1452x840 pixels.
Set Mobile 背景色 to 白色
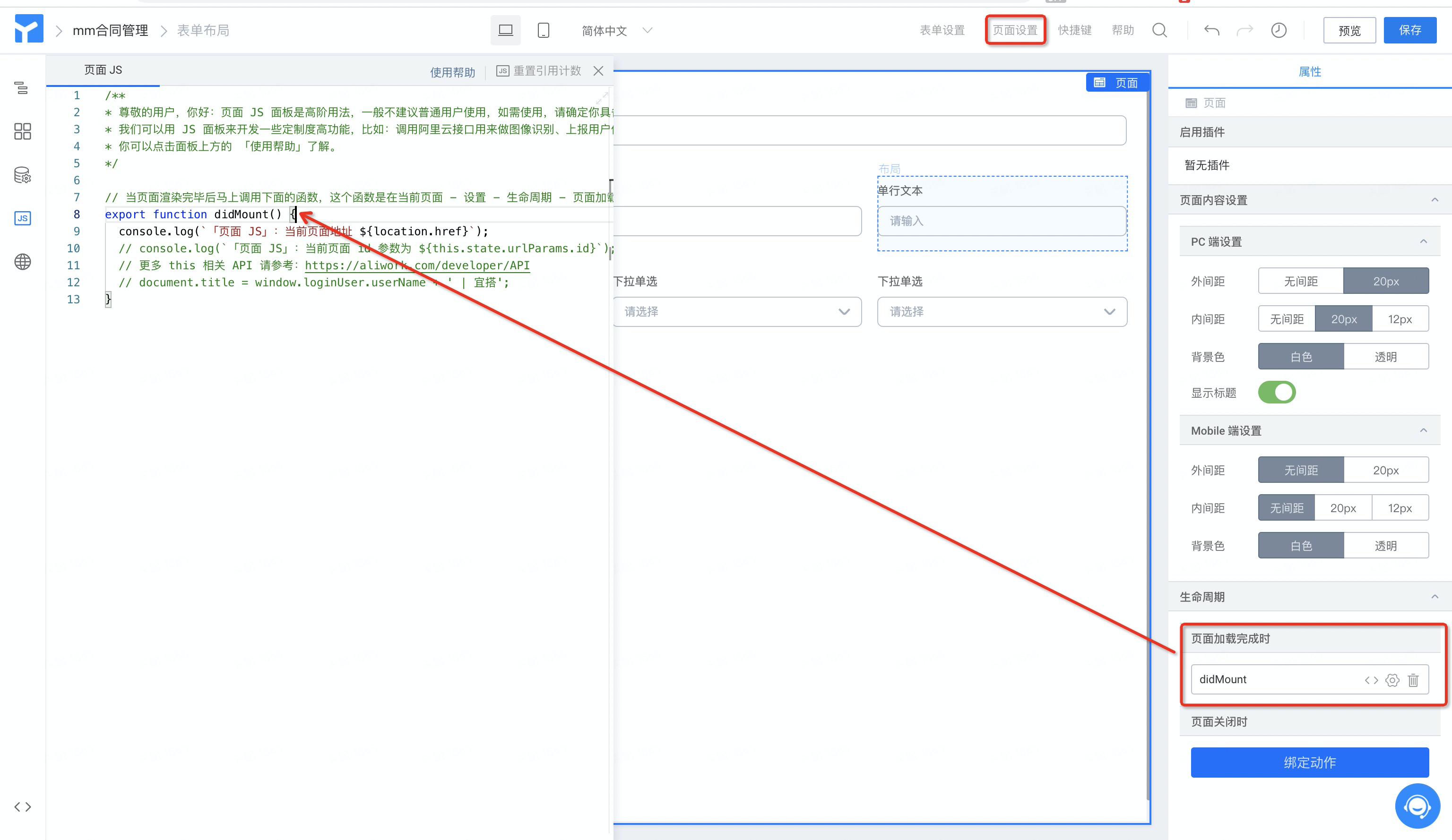click(1301, 546)
